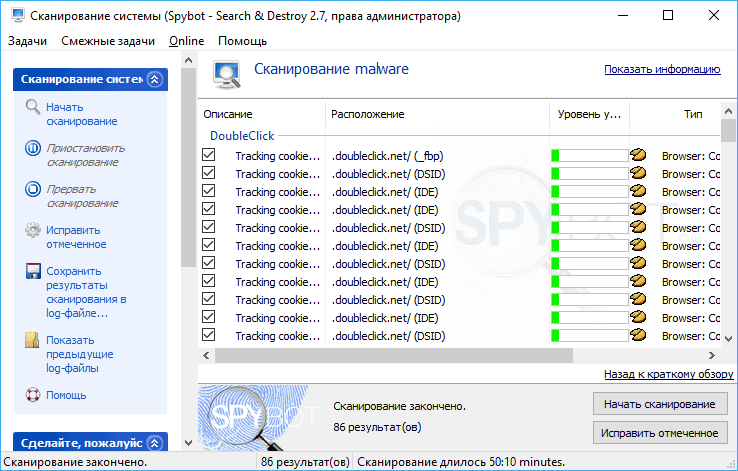This screenshot has height=471, width=738.
Task: Click the magnifier icon beside sidebar Начать сканирование
Action: pos(32,107)
